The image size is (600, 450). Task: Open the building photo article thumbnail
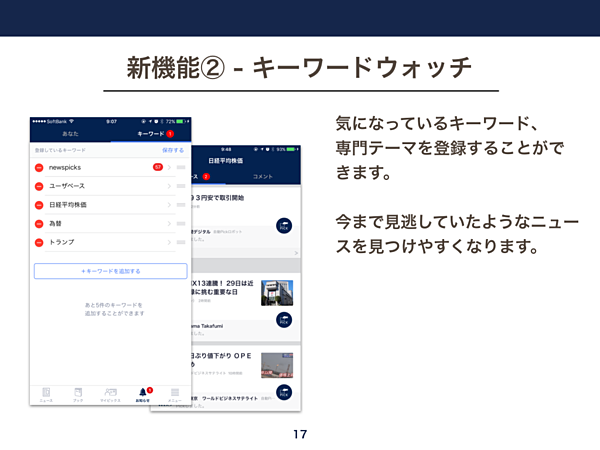276,292
